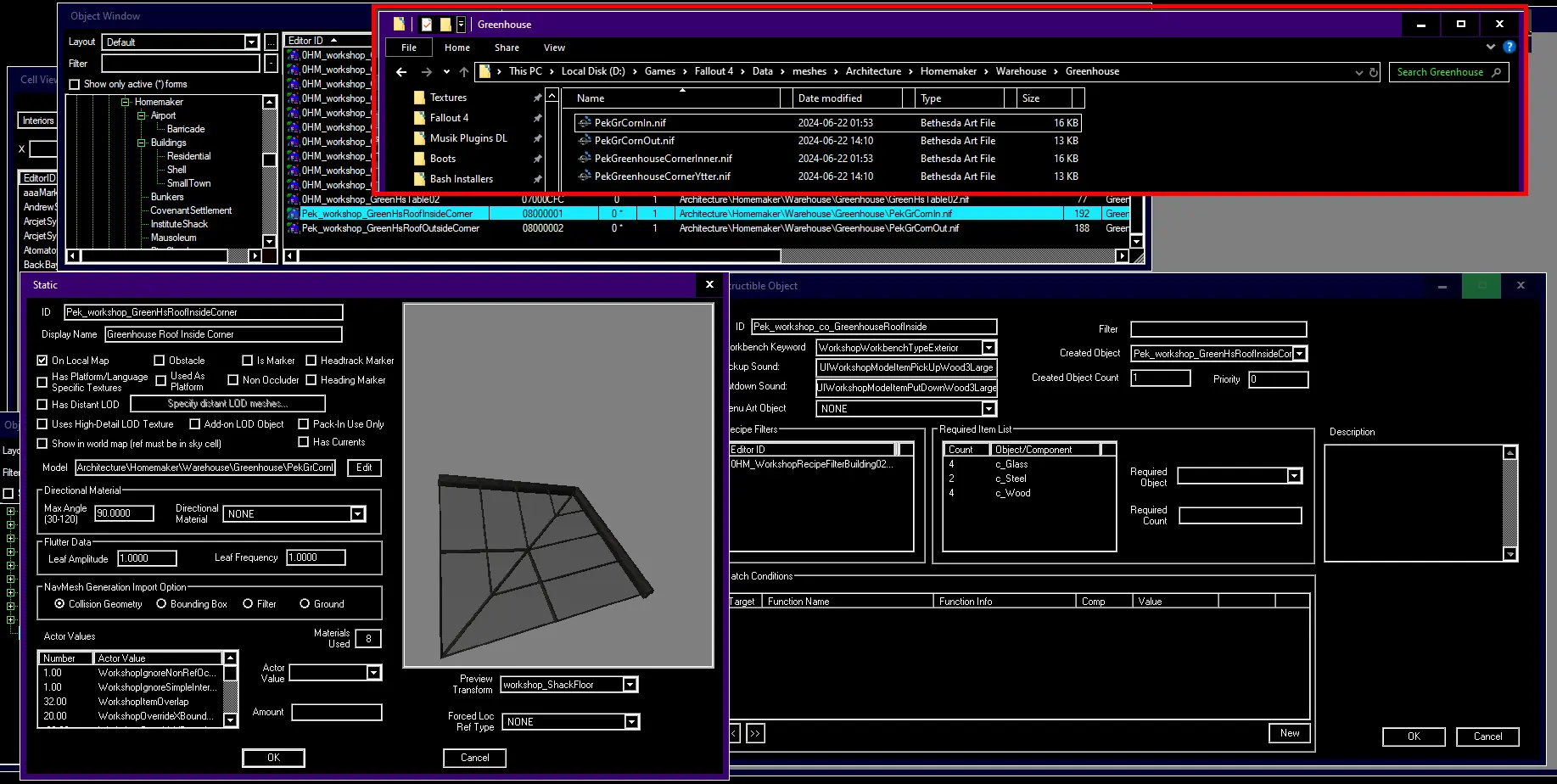Open Created Object dropdown
The height and width of the screenshot is (784, 1557).
1300,354
